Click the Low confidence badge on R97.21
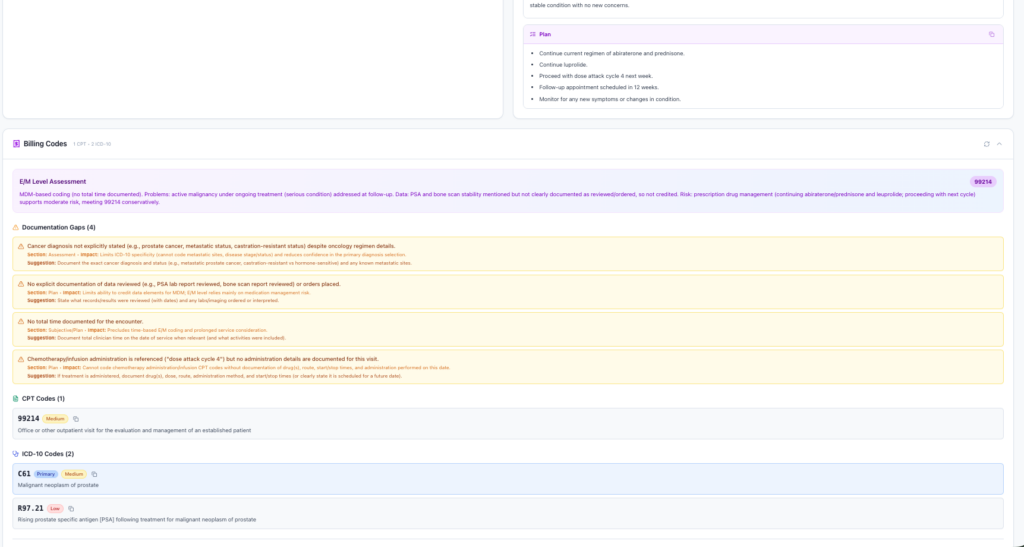Screen dimensions: 1024x547 pyautogui.click(x=55, y=509)
